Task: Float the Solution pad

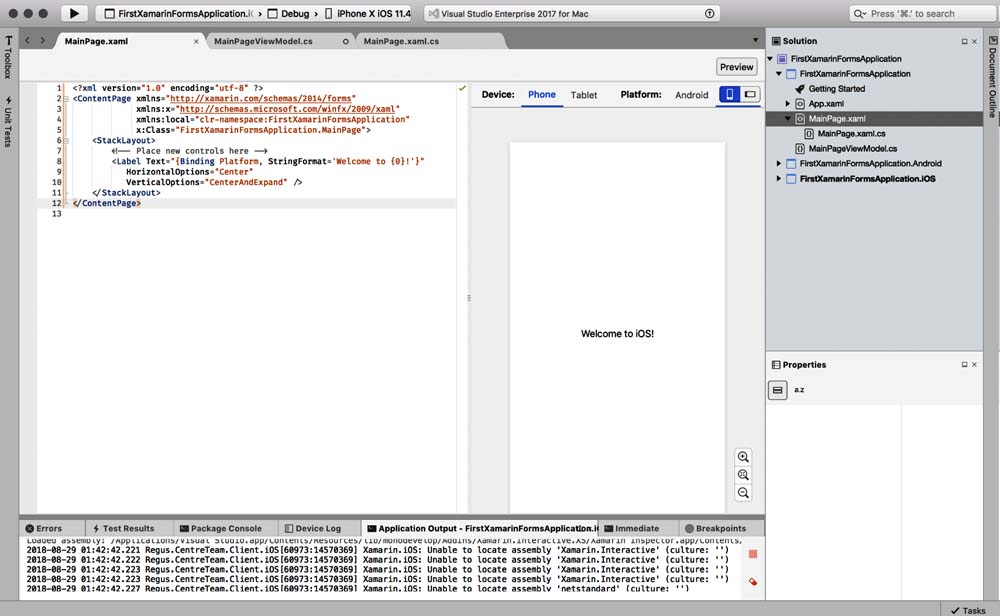Action: tap(964, 41)
